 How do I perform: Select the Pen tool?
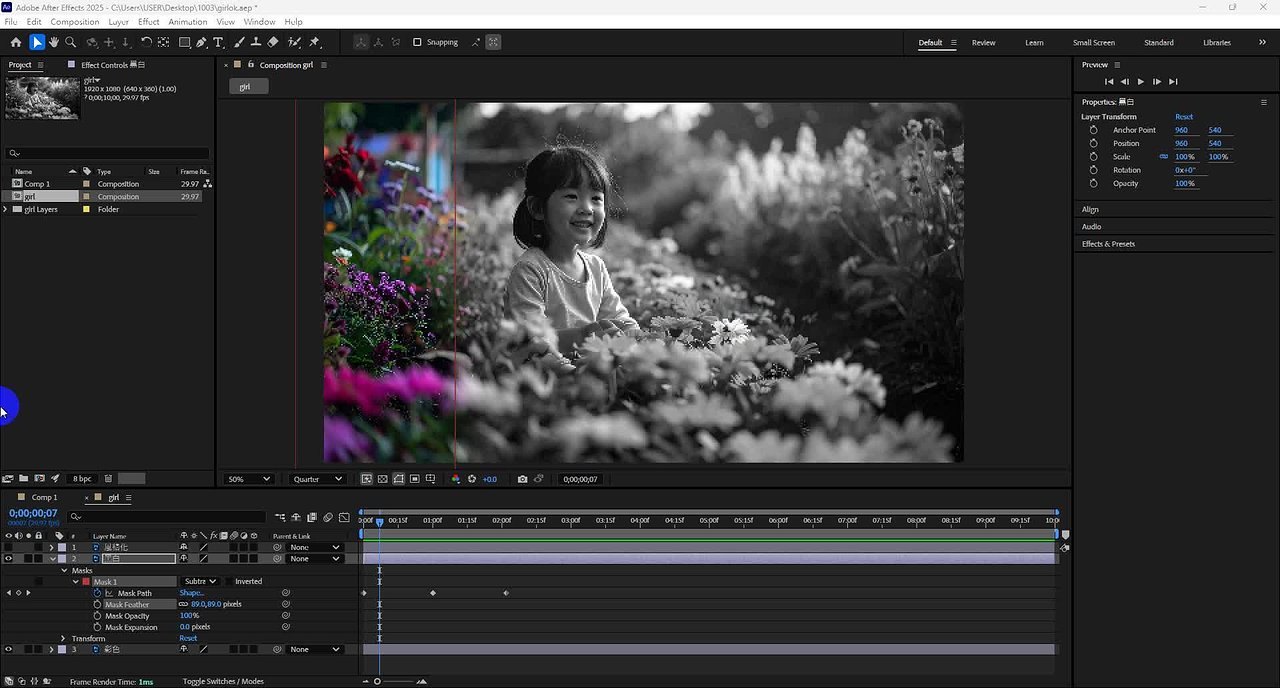(202, 42)
